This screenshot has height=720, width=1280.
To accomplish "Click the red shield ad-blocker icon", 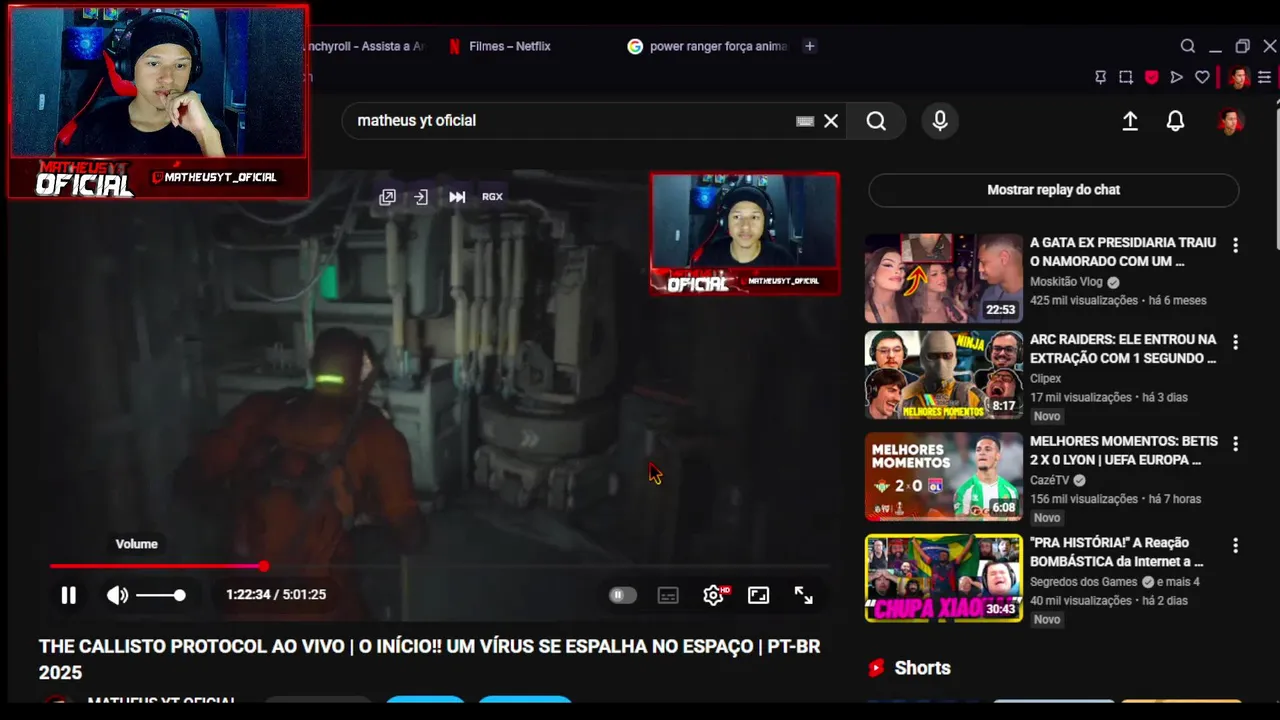I will (x=1152, y=77).
